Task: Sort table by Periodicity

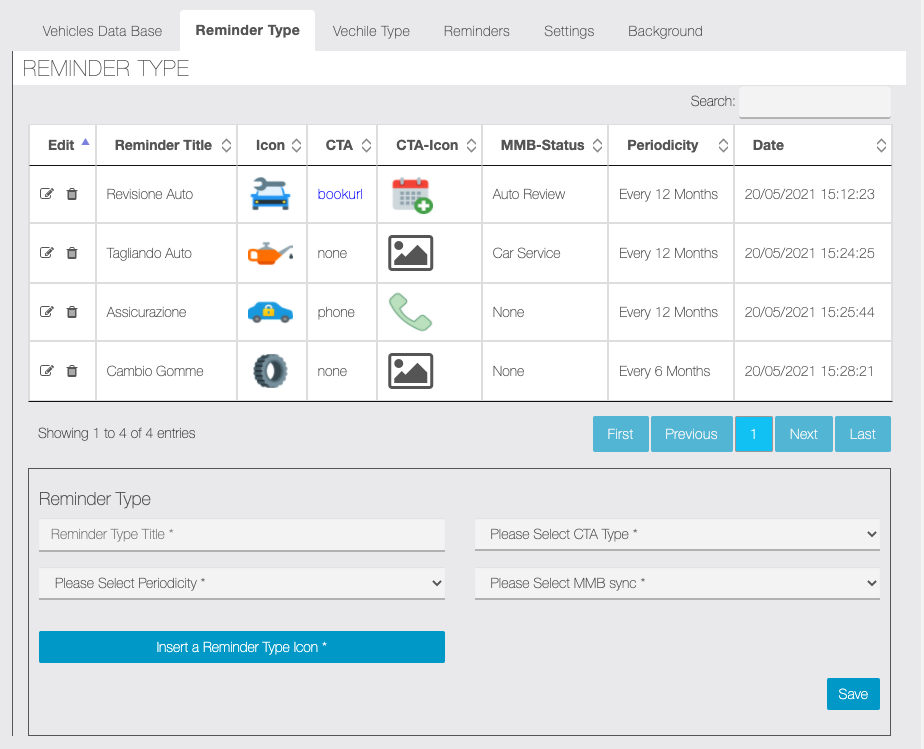Action: [x=671, y=145]
